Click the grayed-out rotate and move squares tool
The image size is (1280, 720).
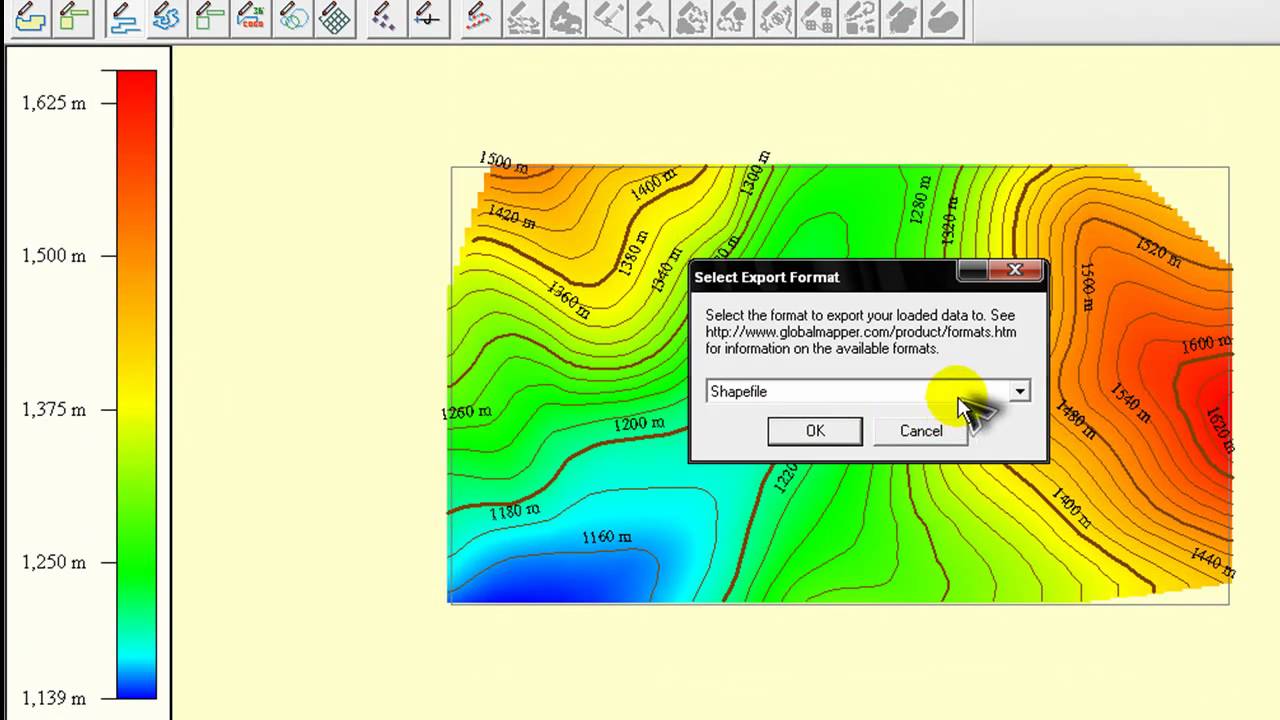tap(859, 17)
